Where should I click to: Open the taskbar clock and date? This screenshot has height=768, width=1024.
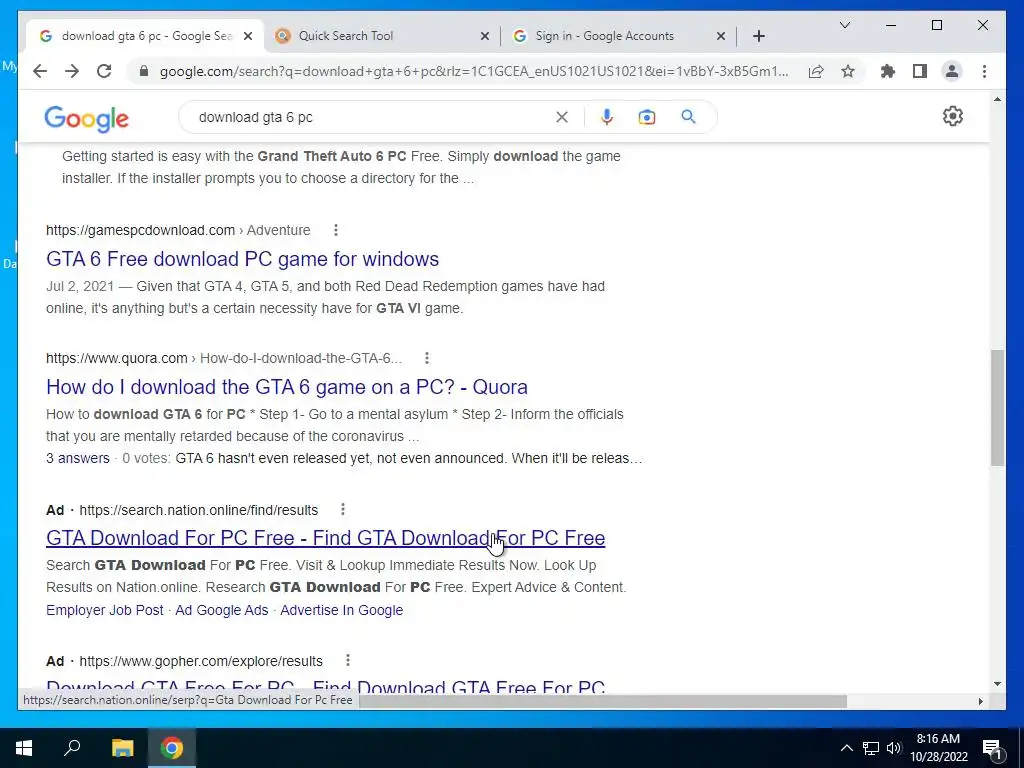click(938, 748)
